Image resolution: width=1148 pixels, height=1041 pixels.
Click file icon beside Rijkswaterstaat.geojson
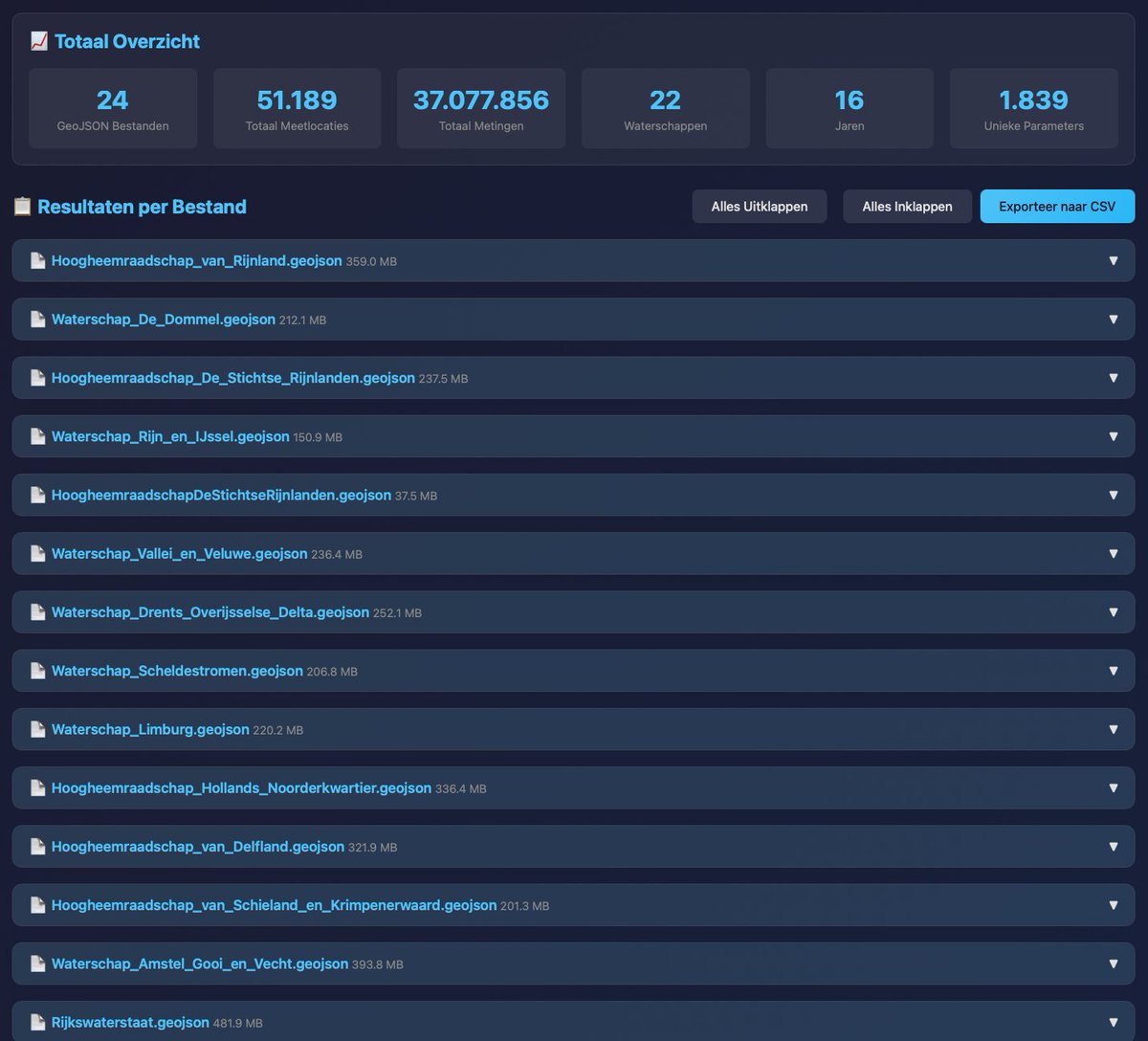[x=37, y=1022]
